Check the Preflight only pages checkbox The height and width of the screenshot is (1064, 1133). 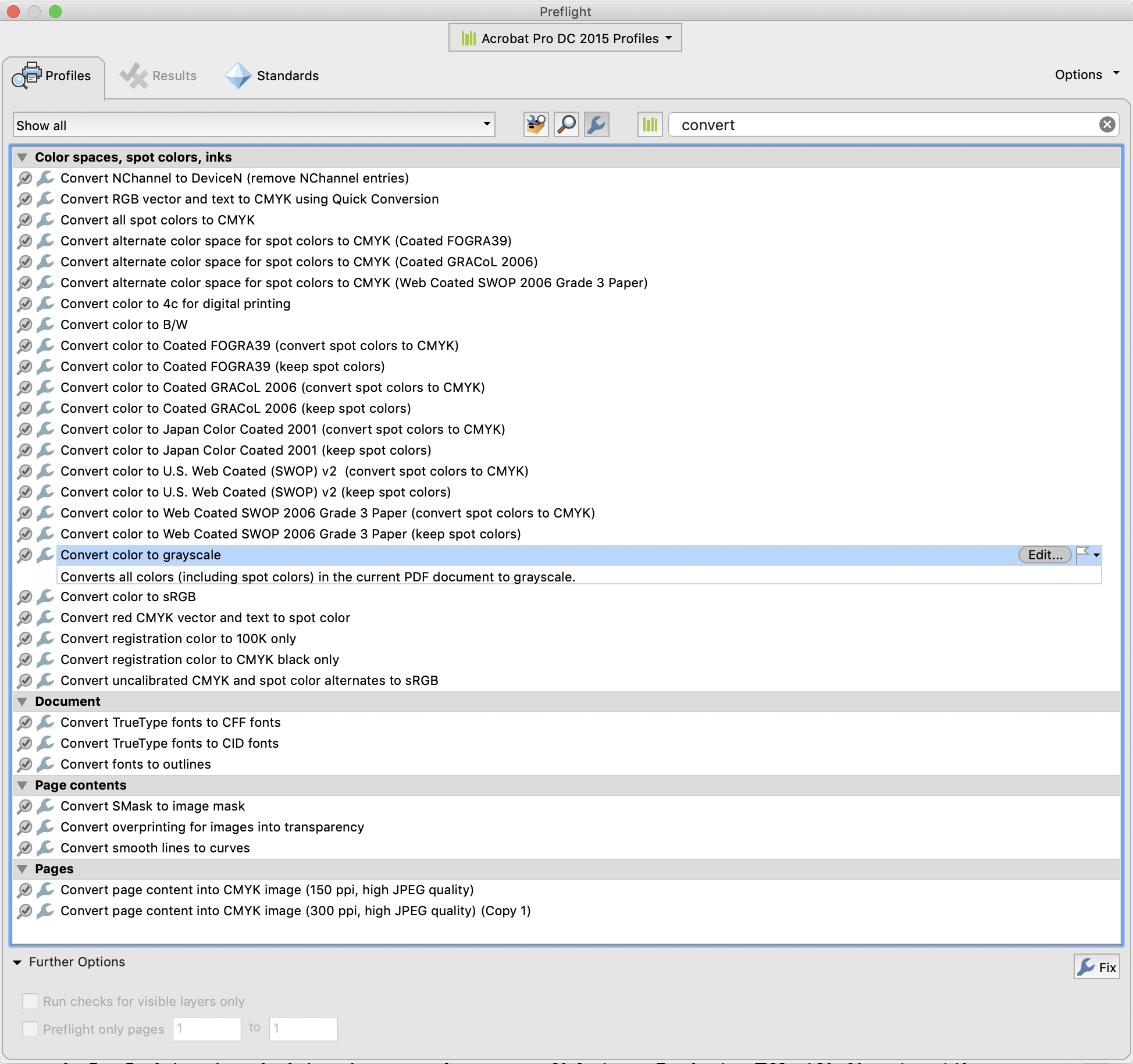click(30, 1029)
